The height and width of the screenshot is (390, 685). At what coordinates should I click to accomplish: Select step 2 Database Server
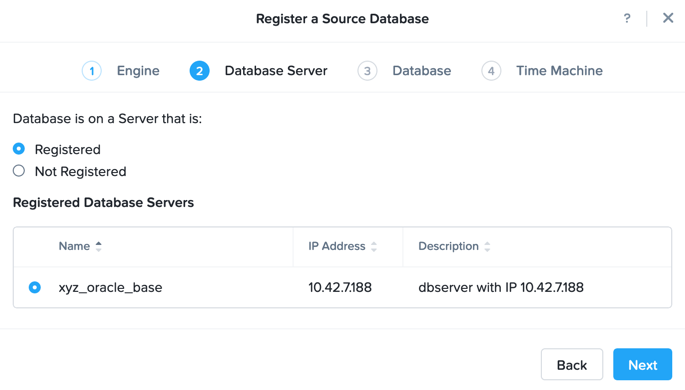tap(259, 71)
